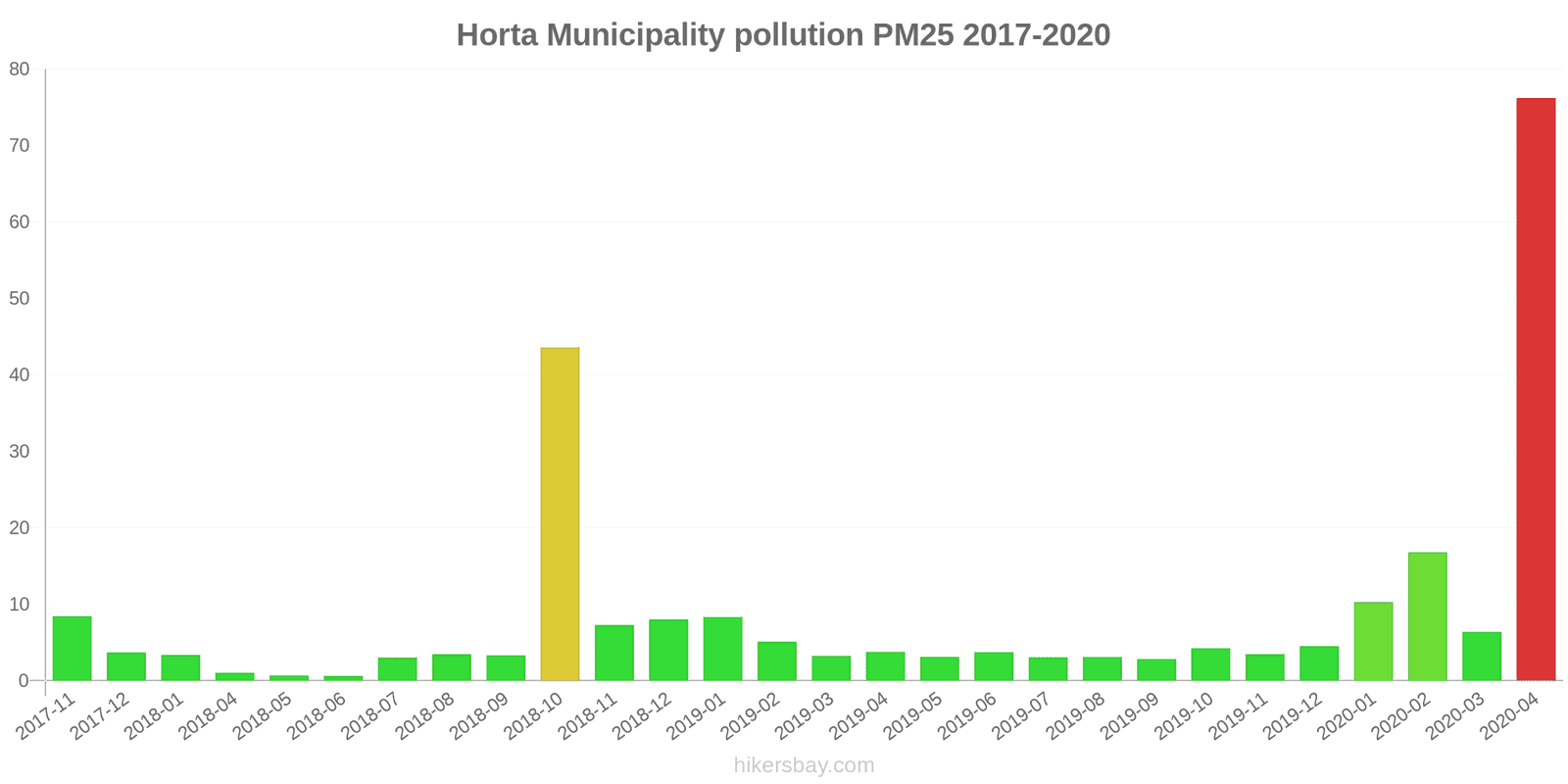Image resolution: width=1568 pixels, height=784 pixels.
Task: Click the 2019-01 bar
Action: (722, 649)
